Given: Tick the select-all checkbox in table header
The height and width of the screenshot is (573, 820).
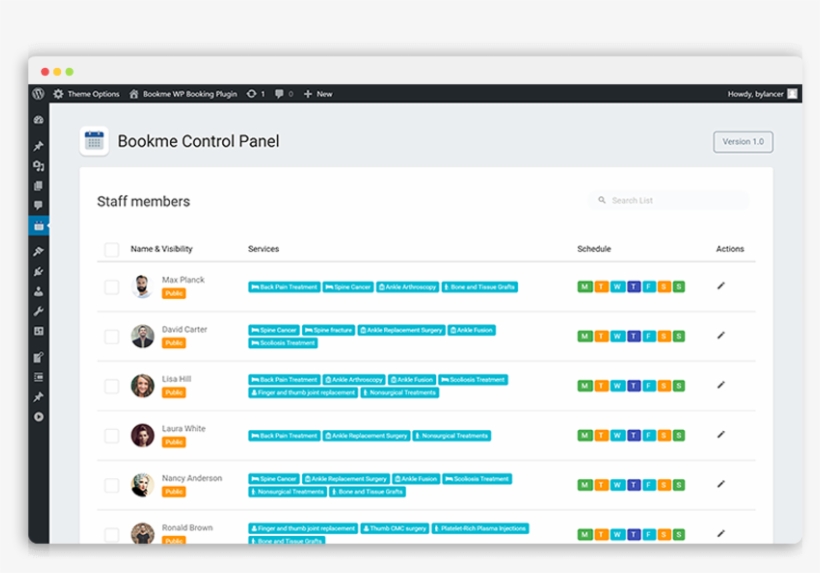Looking at the screenshot, I should tap(111, 249).
